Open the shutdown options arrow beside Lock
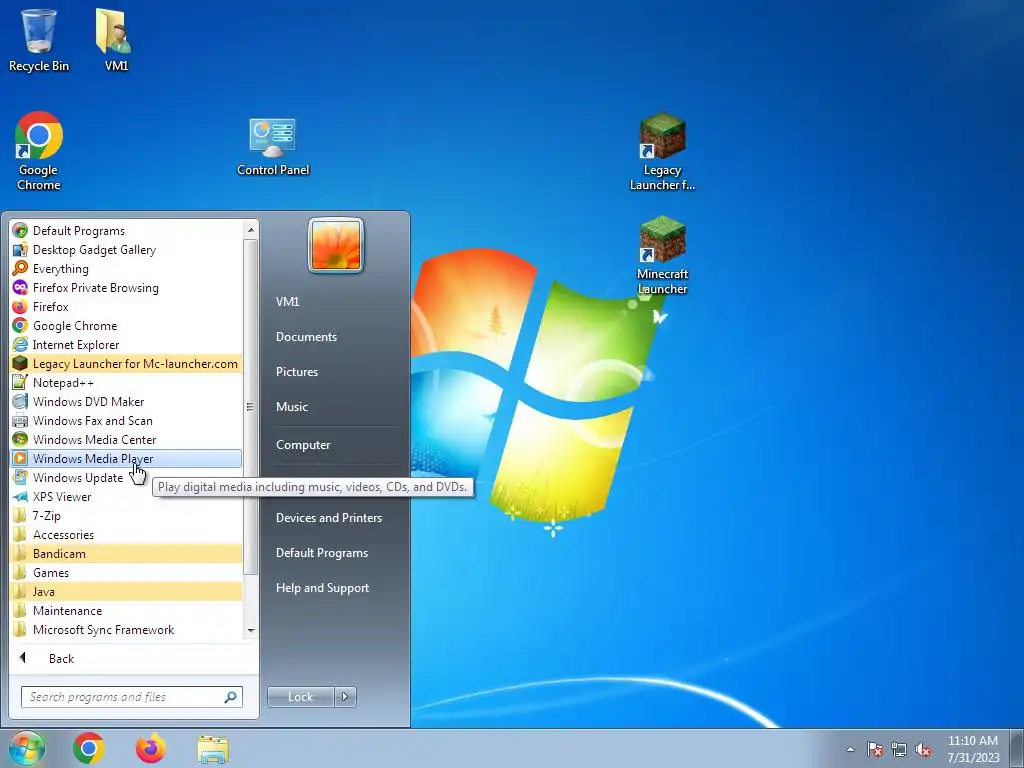The width and height of the screenshot is (1024, 768). coord(345,697)
